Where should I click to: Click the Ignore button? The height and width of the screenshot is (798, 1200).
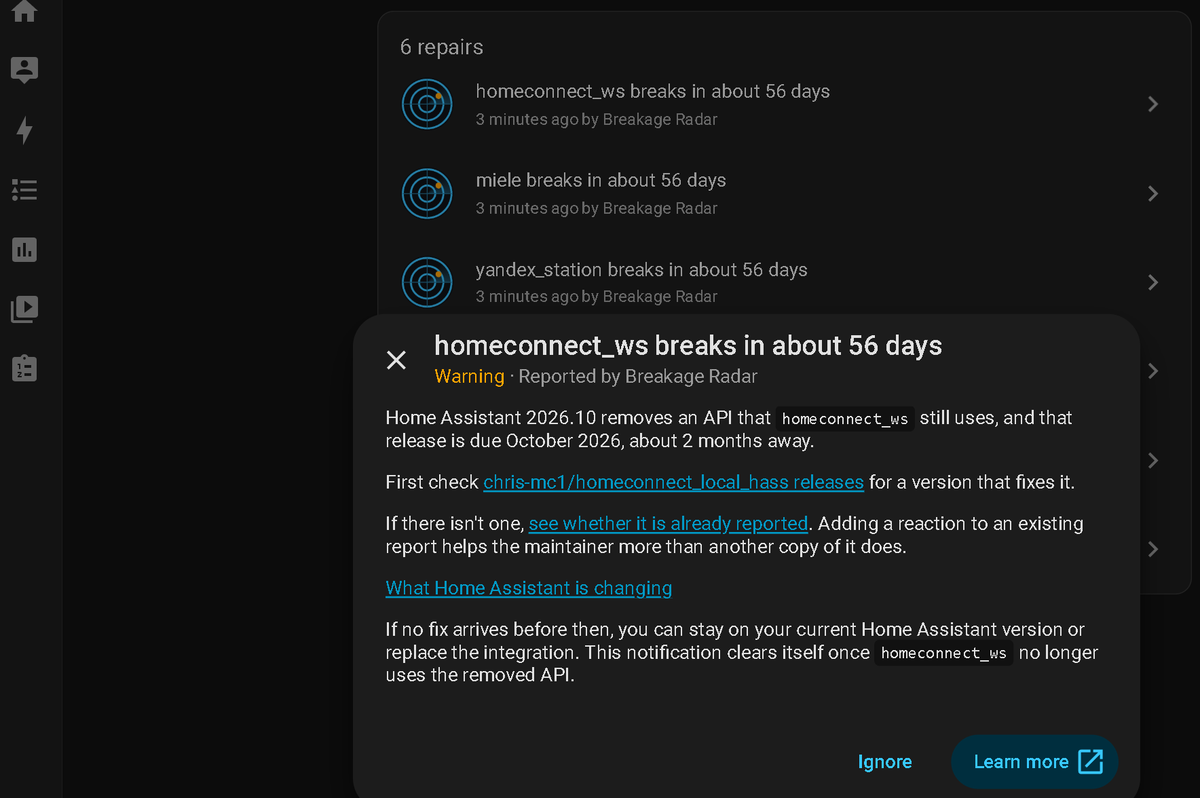(885, 762)
